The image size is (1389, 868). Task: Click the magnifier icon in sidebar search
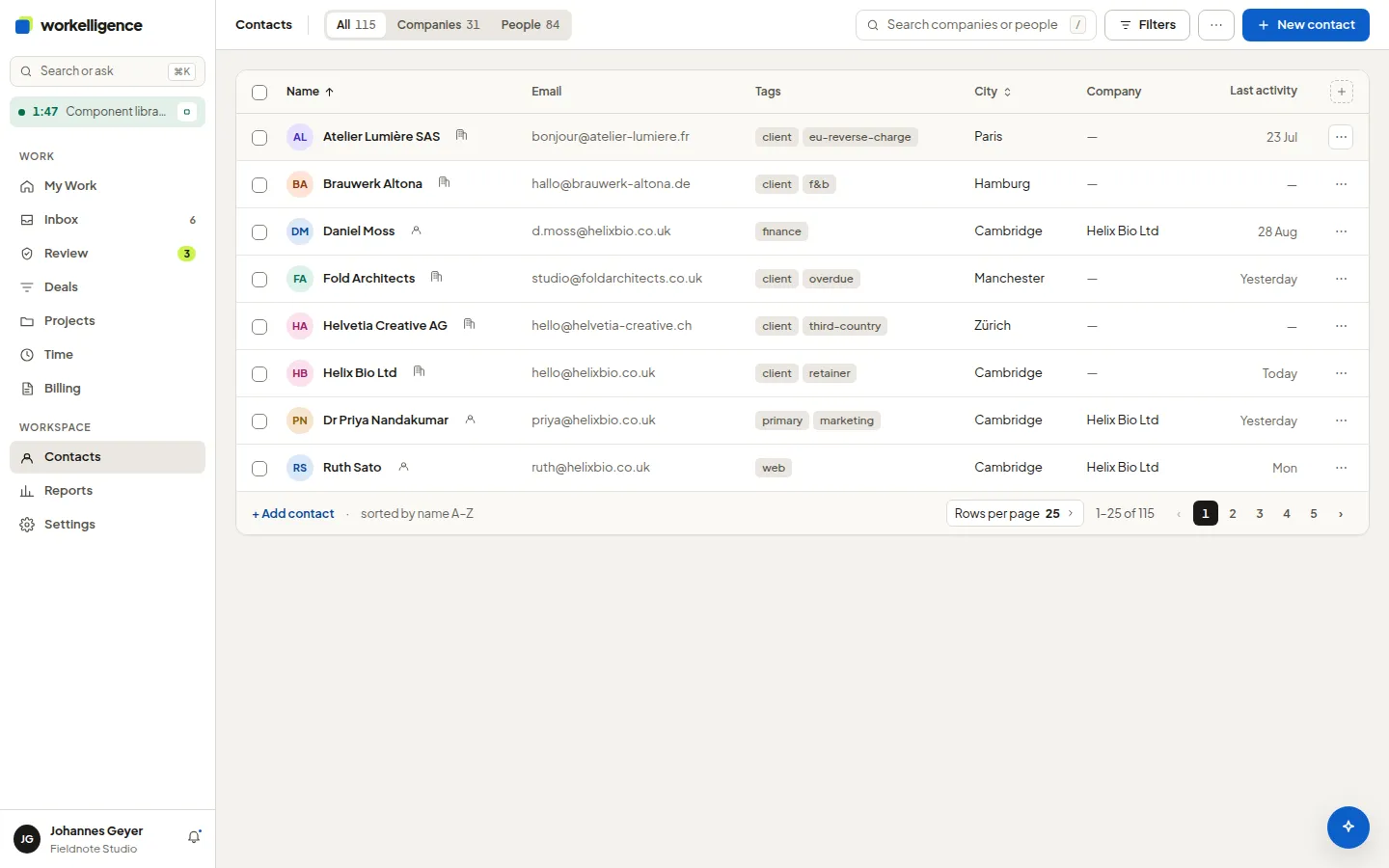(27, 71)
